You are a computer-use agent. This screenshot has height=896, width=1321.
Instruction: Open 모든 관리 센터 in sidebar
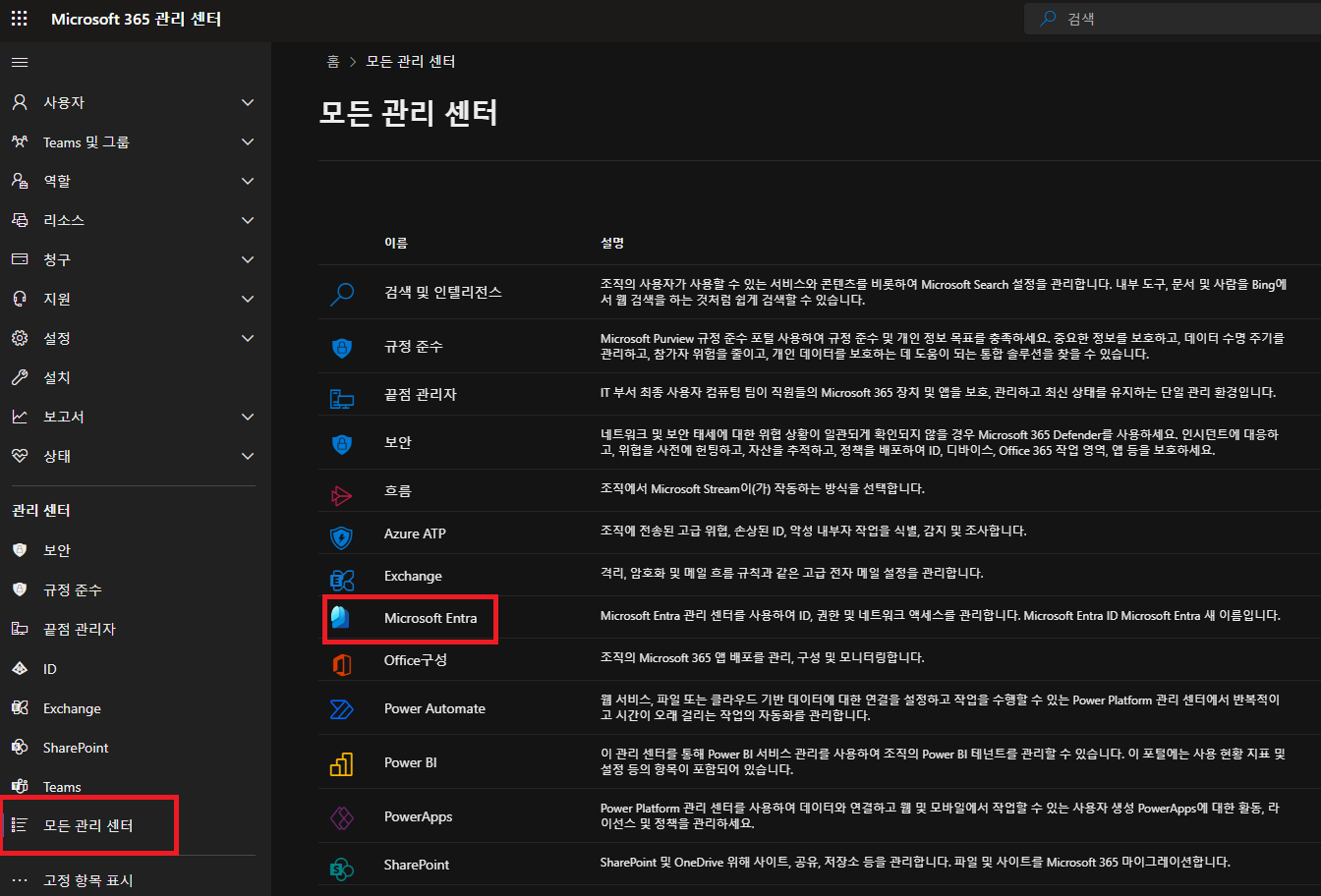(87, 825)
